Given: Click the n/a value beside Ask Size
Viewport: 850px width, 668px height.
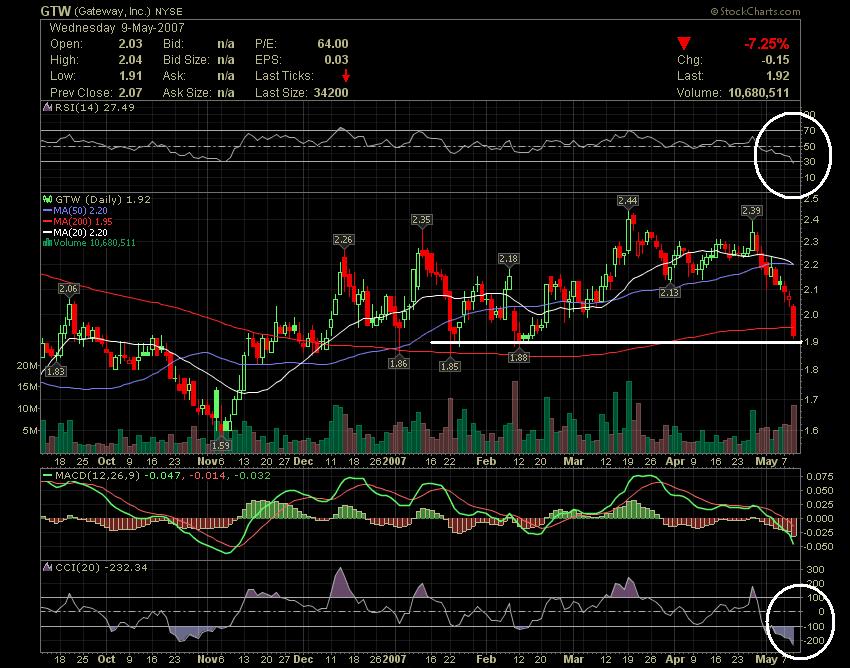Looking at the screenshot, I should pyautogui.click(x=226, y=93).
